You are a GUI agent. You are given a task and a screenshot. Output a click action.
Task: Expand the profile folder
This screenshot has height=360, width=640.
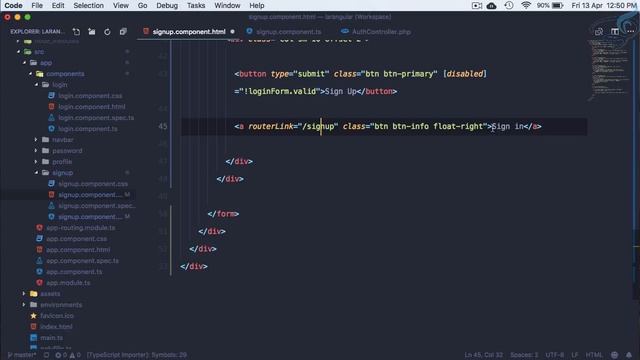[x=36, y=162]
